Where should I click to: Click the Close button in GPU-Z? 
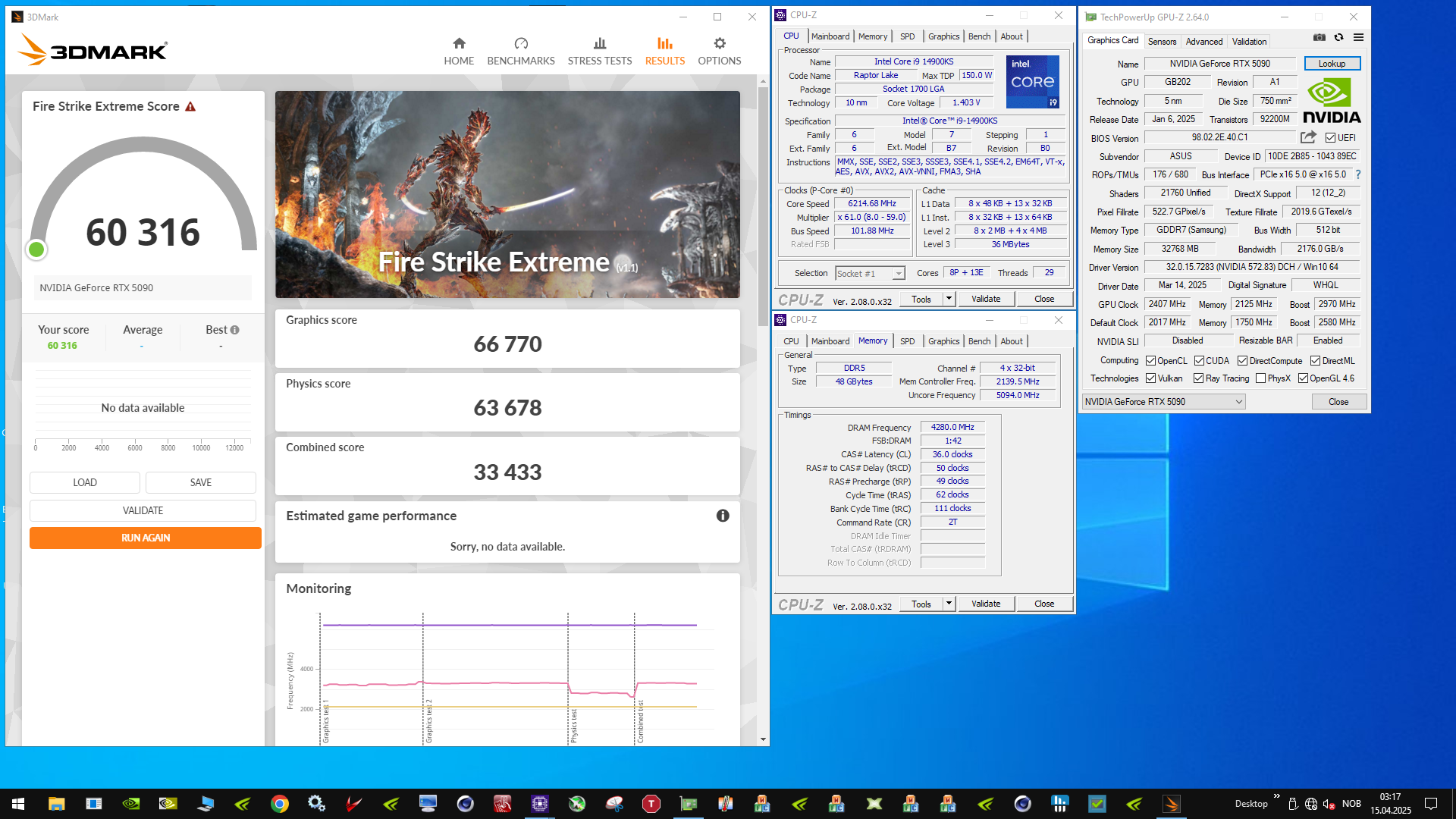(1338, 402)
